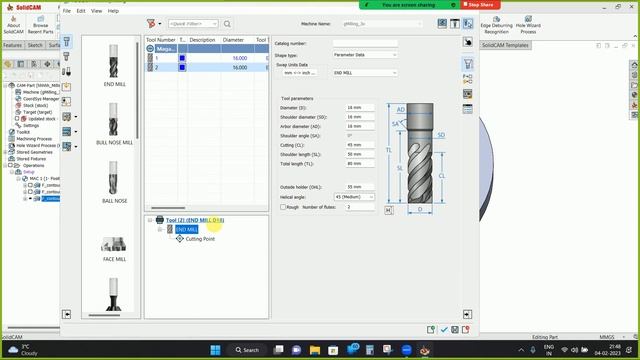
Task: Click the red page exit icon
Action: pyautogui.click(x=466, y=329)
